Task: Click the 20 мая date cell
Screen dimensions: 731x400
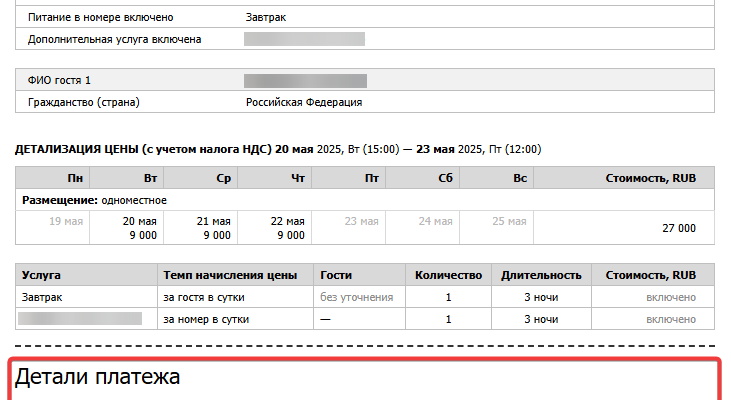Action: 141,221
